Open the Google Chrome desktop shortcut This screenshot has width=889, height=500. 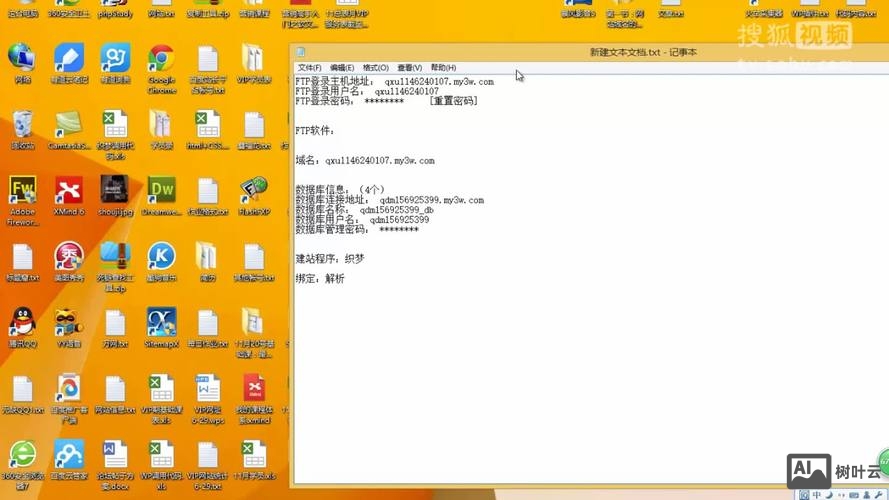click(x=162, y=69)
